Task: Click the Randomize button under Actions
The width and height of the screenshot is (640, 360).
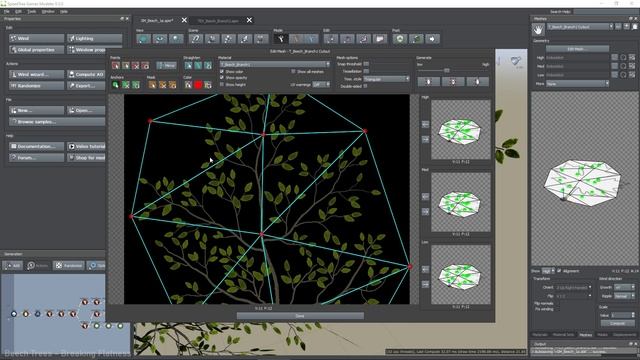Action: coord(37,86)
